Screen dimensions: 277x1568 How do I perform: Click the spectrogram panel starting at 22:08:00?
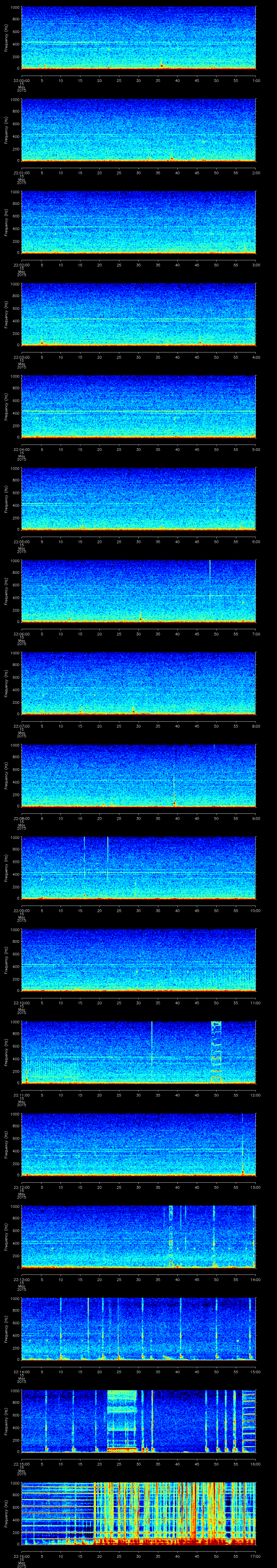[139, 775]
